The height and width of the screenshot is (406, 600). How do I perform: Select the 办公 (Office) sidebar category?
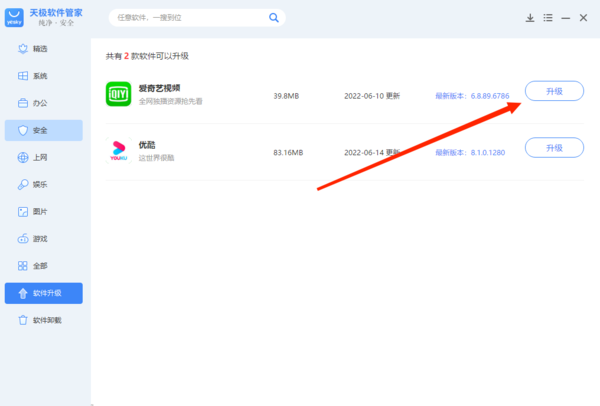40,103
